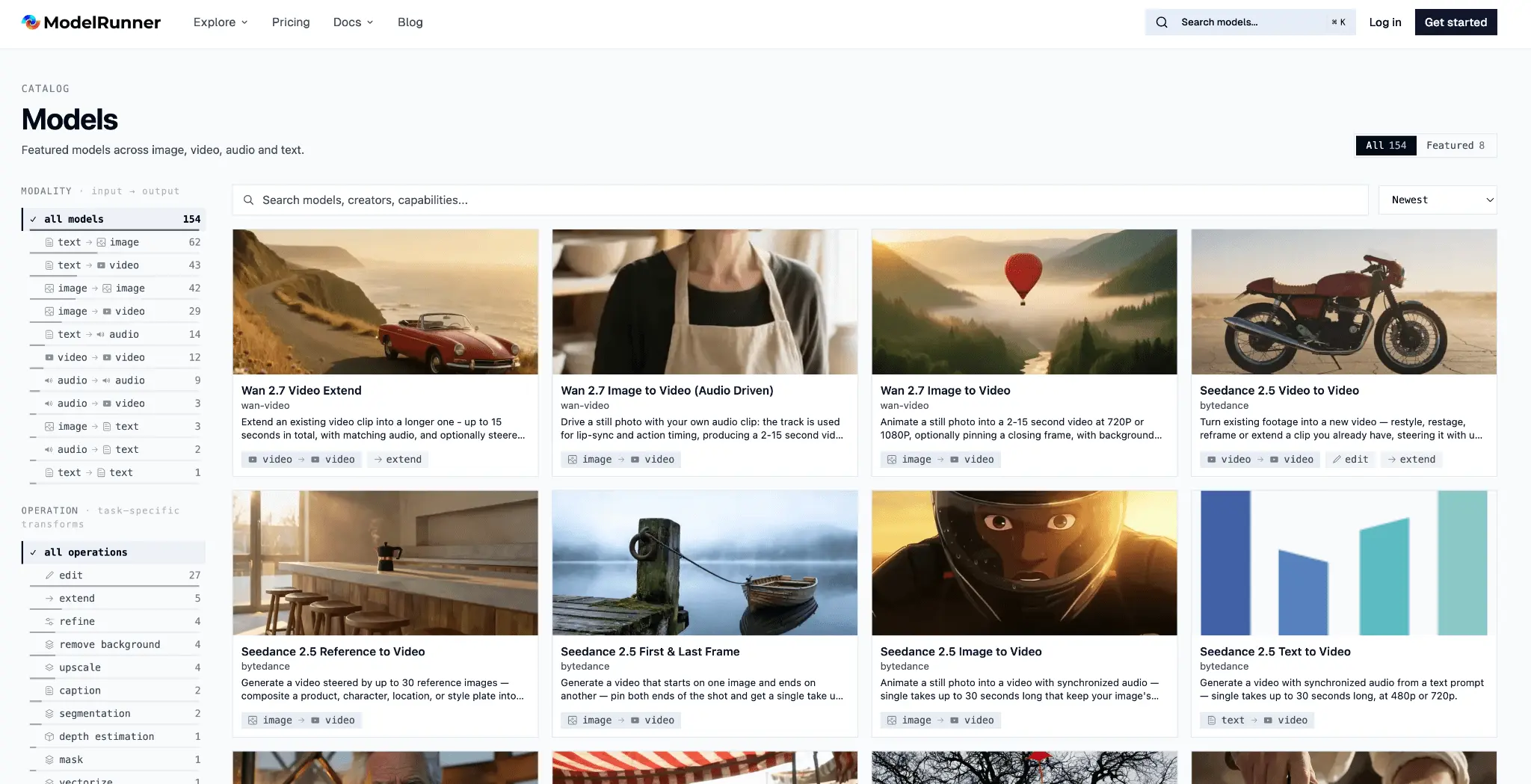This screenshot has height=784, width=1531.
Task: Open the apron-wearing person thumbnail
Action: tap(705, 302)
